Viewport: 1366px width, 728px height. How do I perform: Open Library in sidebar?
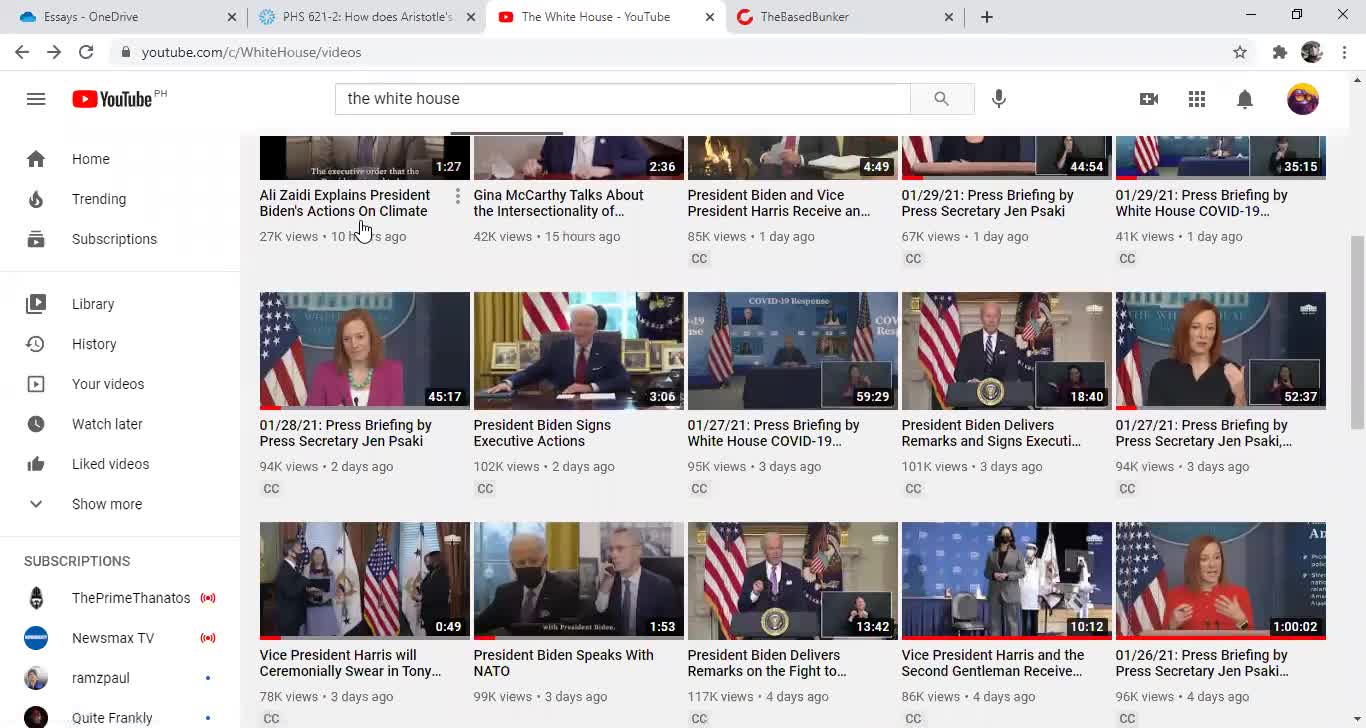point(120,304)
